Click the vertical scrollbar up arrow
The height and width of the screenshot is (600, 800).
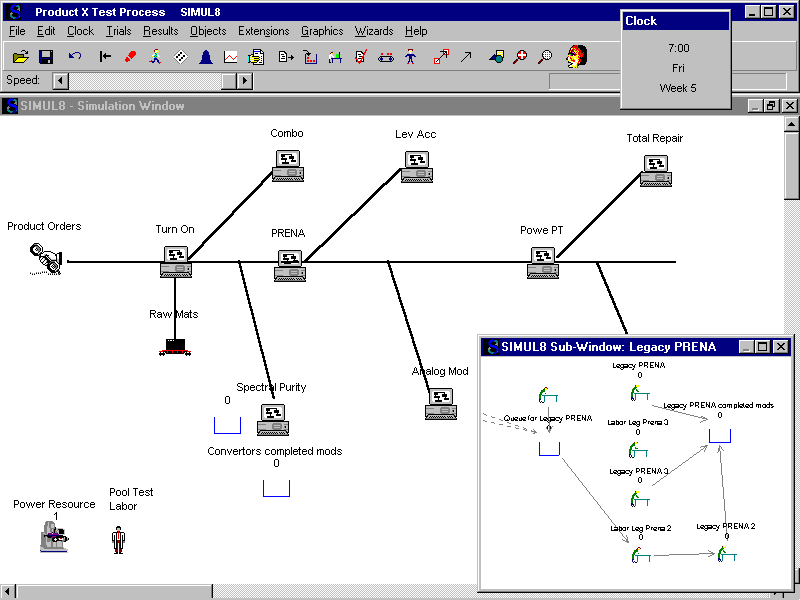click(791, 123)
